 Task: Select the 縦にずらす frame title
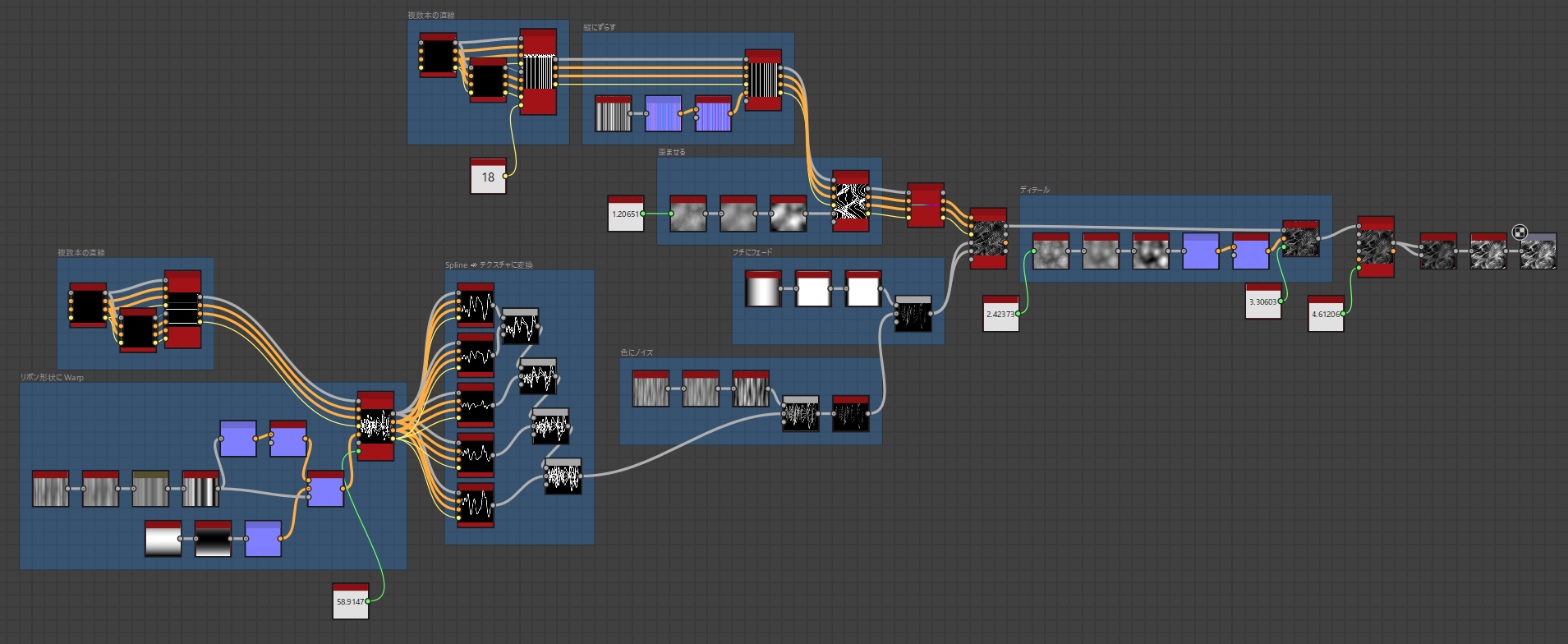pyautogui.click(x=600, y=28)
